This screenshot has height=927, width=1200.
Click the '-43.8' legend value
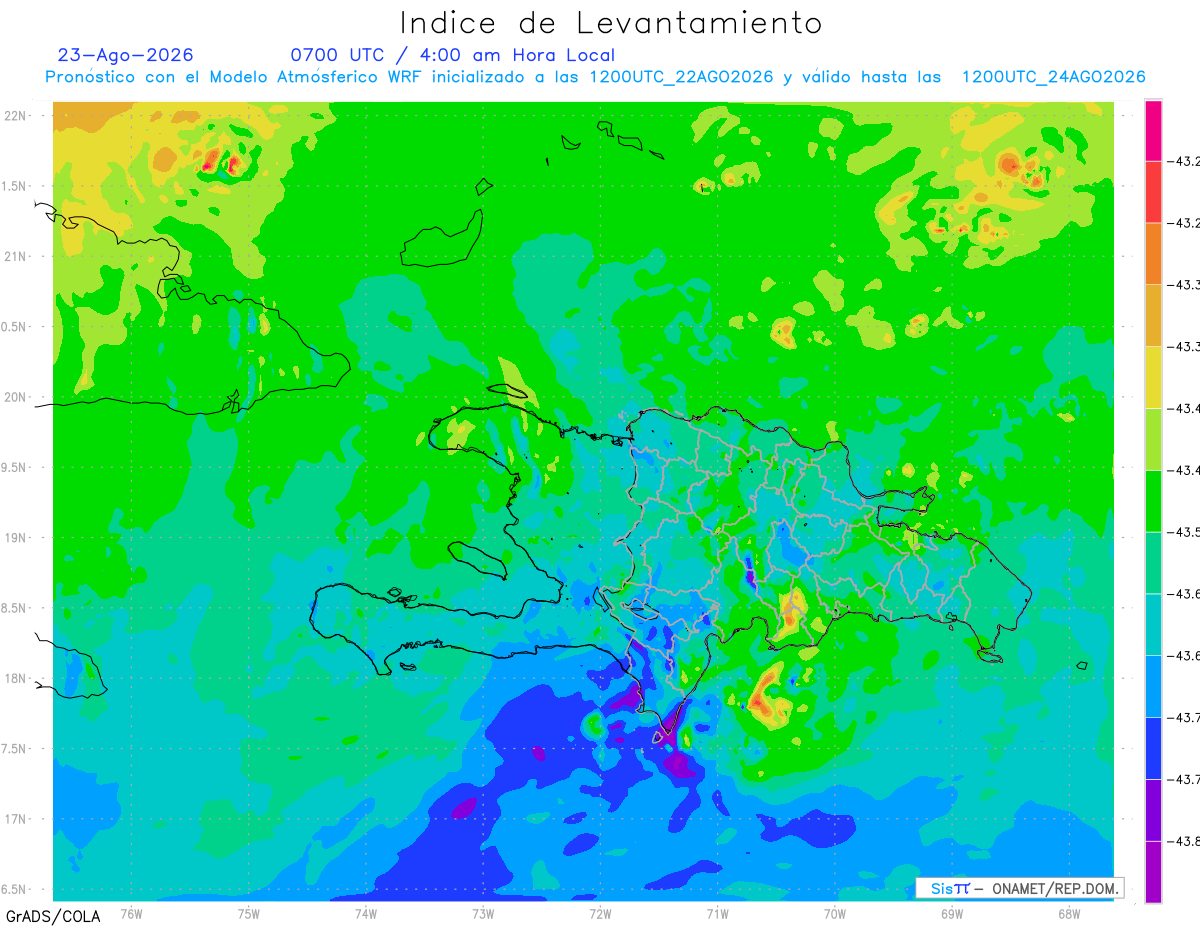pos(1183,841)
